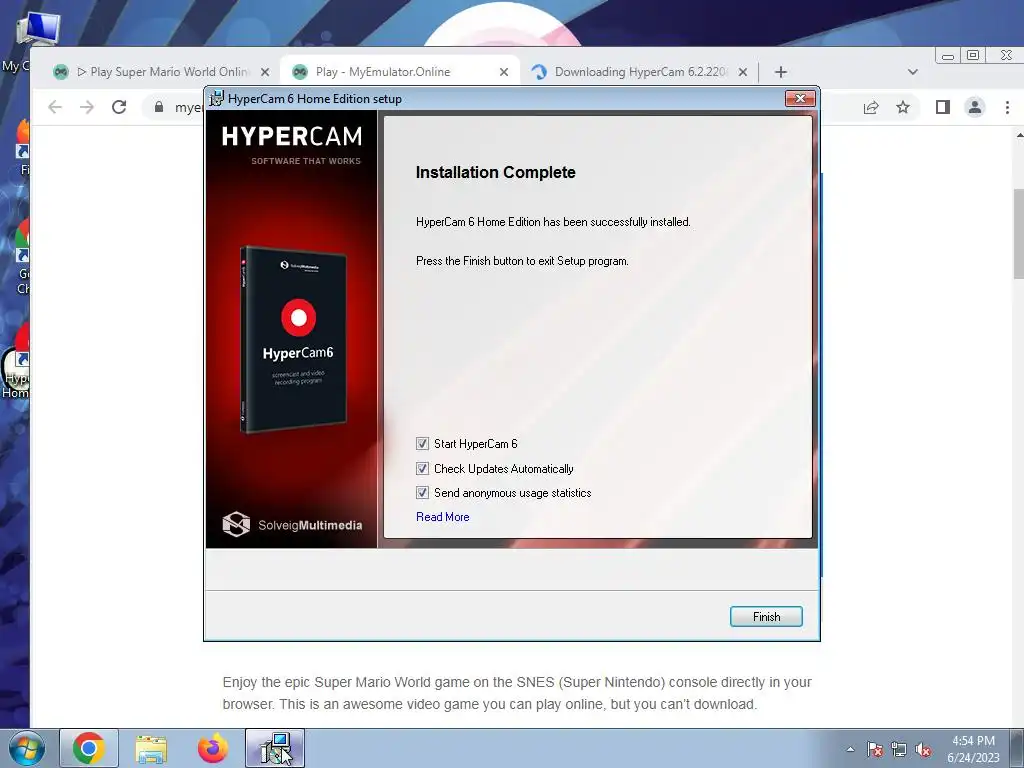The image size is (1024, 768).
Task: Toggle Check Updates Automatically checkbox
Action: point(423,469)
